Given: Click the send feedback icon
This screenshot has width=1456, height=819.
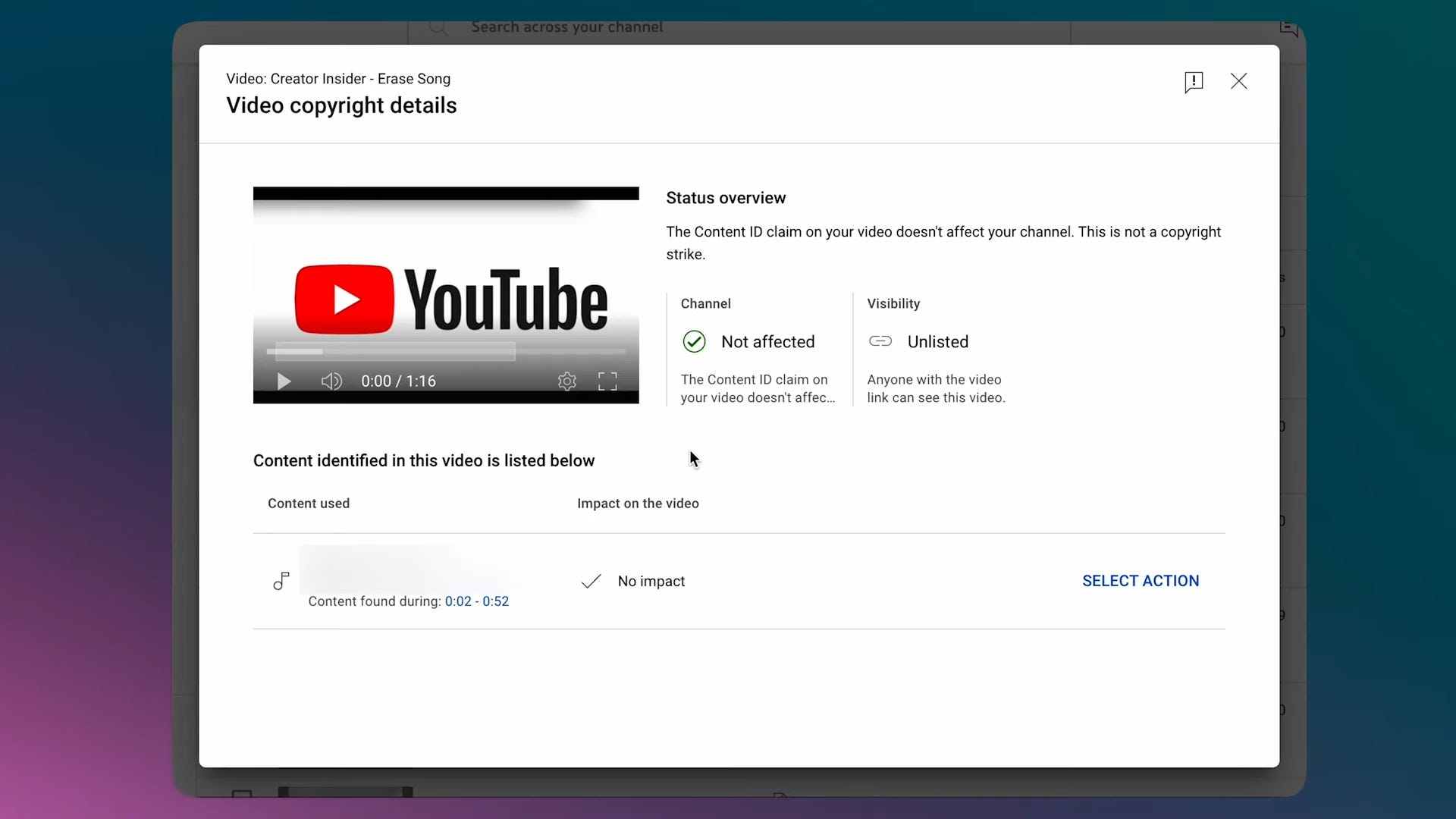Looking at the screenshot, I should [1194, 82].
